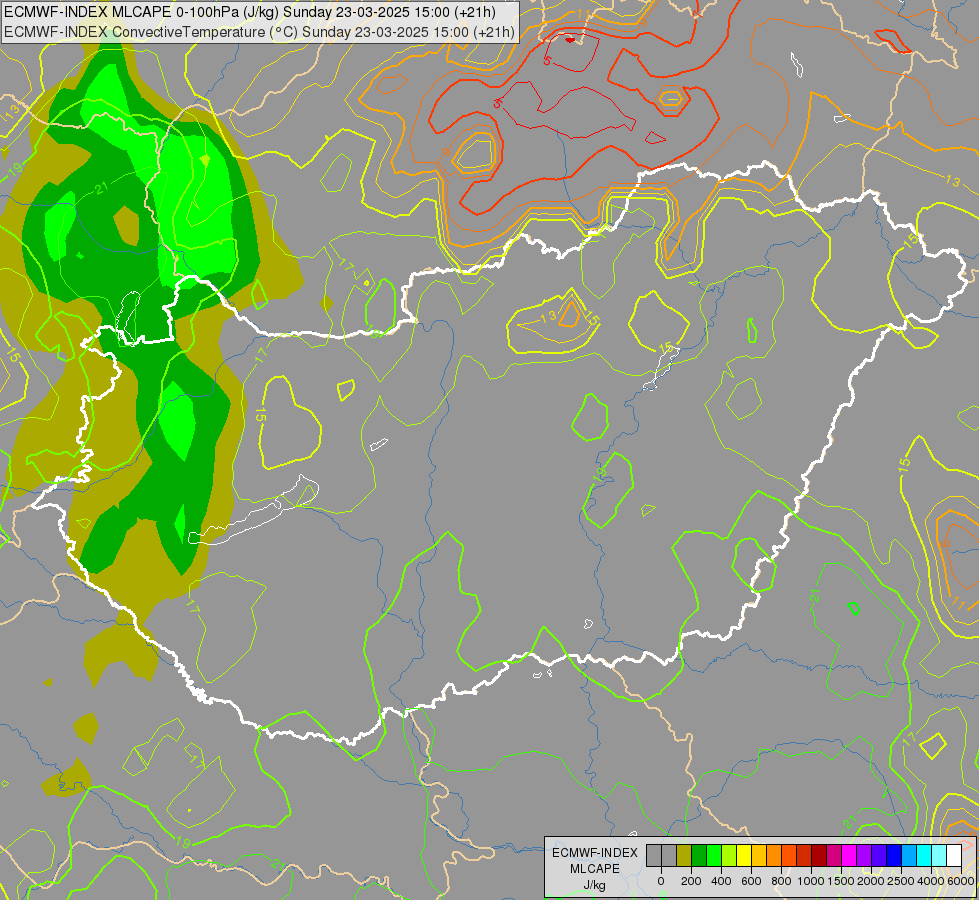Click the sky blue legend swatch right of 2500
The width and height of the screenshot is (979, 900).
[909, 855]
